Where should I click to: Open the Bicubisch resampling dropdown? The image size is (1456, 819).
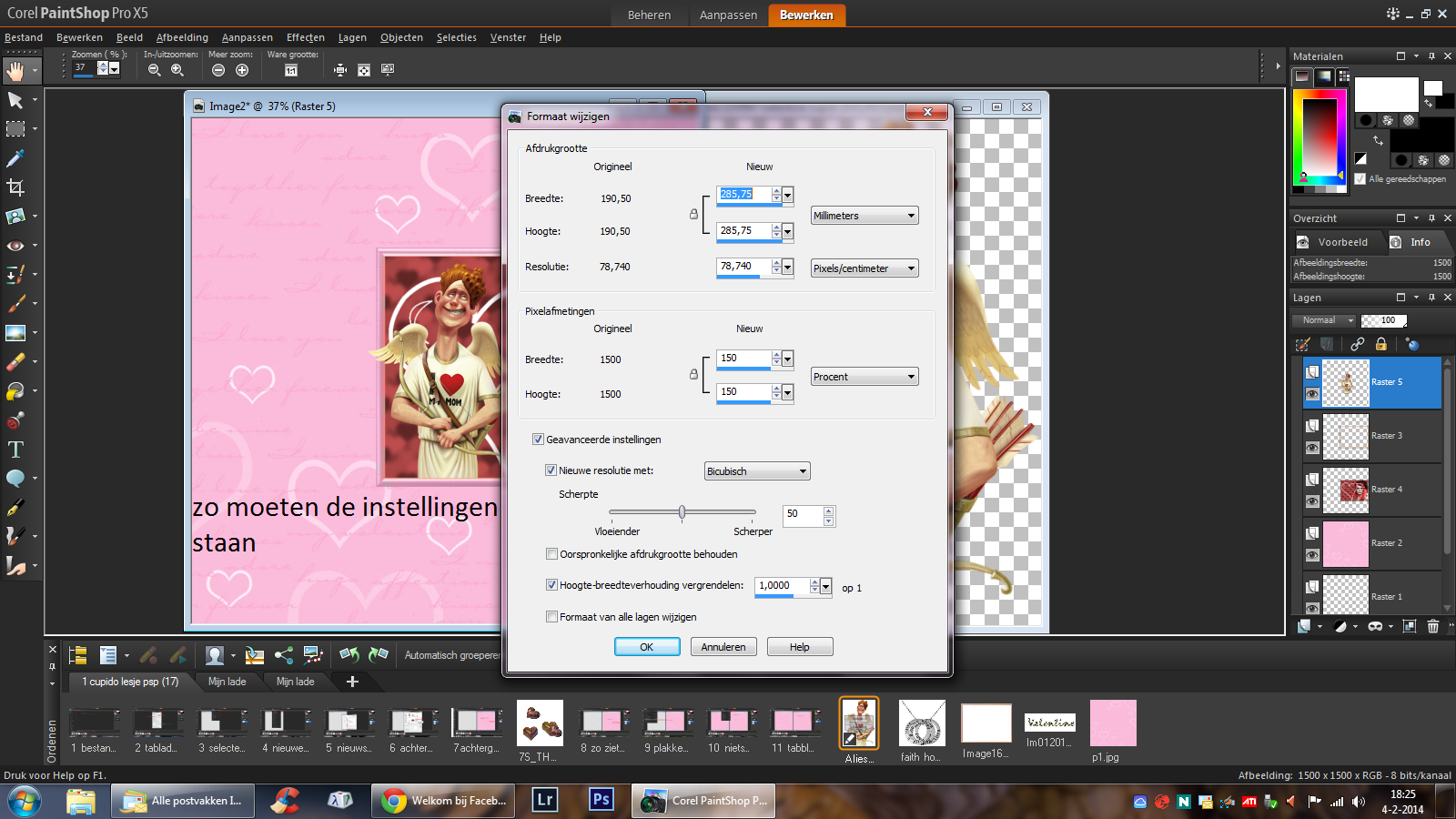coord(757,471)
